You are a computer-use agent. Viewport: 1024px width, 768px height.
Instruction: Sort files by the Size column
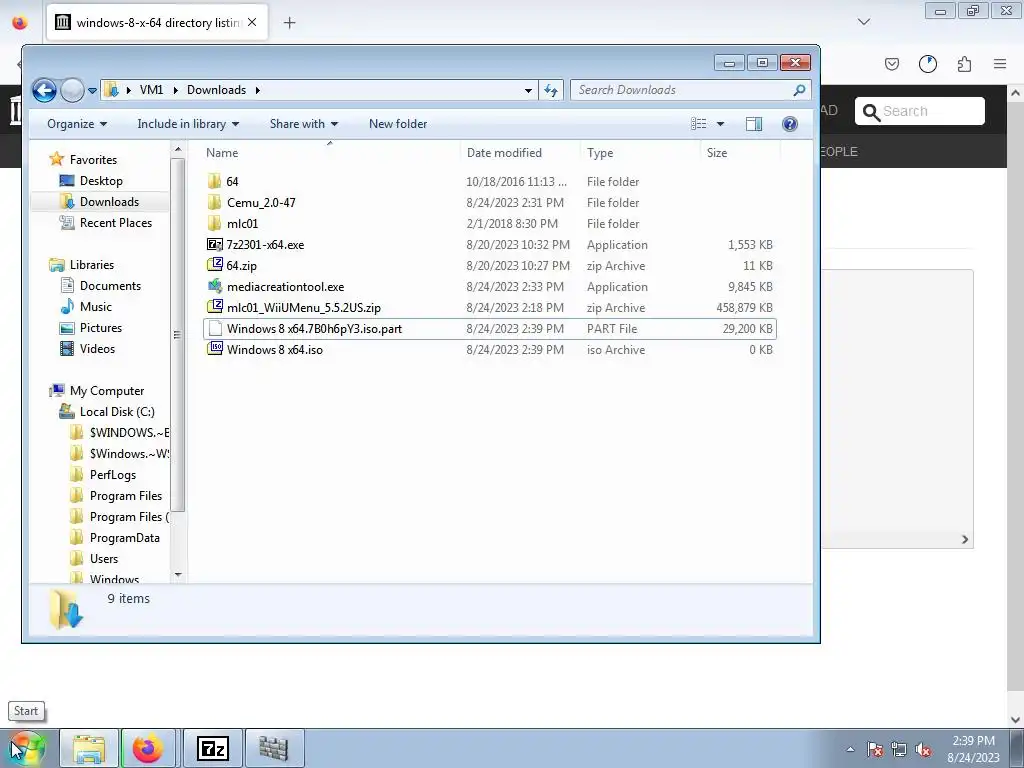click(x=716, y=153)
